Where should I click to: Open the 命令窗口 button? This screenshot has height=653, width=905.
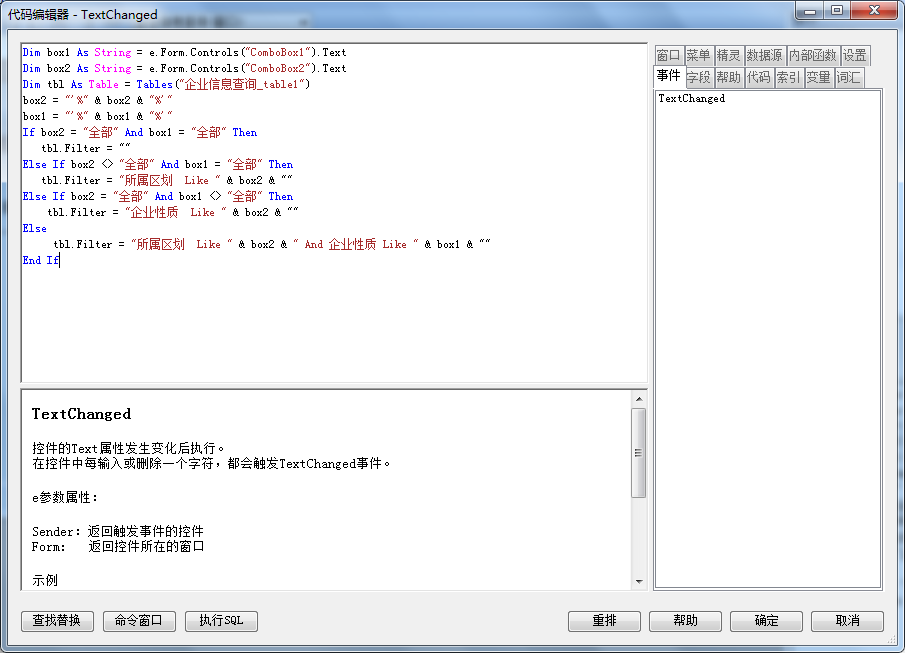coord(139,621)
